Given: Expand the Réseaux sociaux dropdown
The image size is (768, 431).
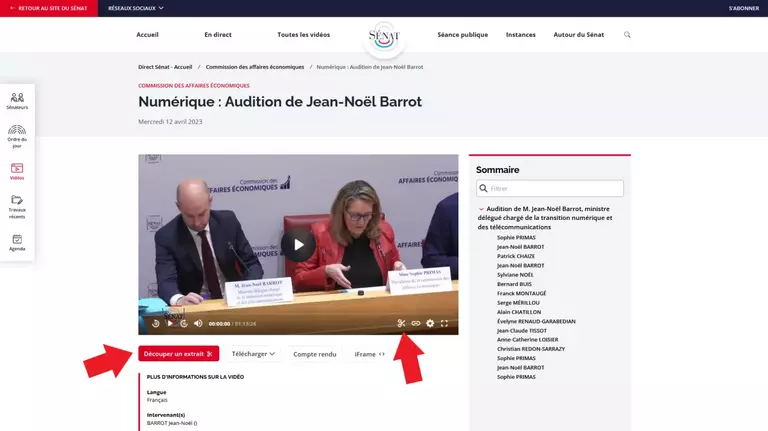Looking at the screenshot, I should pyautogui.click(x=135, y=8).
